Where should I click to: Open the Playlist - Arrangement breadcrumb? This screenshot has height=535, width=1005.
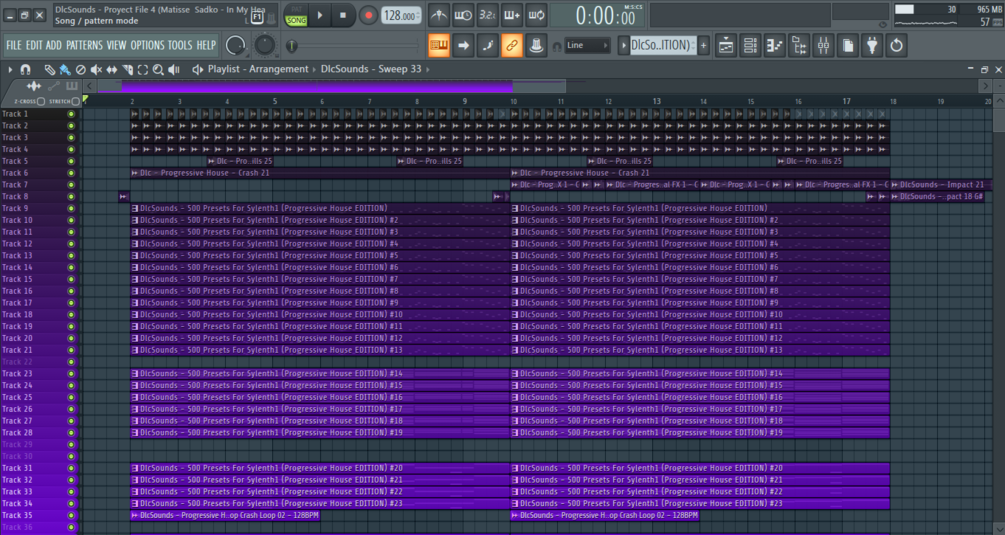click(258, 69)
